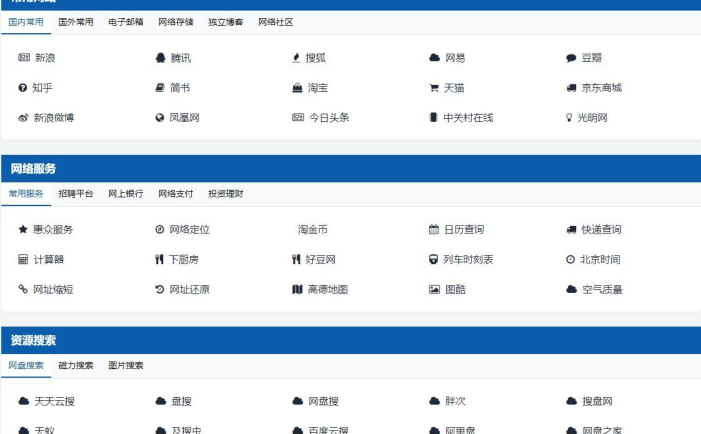Click the shopping cart icon beside 天猫

point(434,88)
